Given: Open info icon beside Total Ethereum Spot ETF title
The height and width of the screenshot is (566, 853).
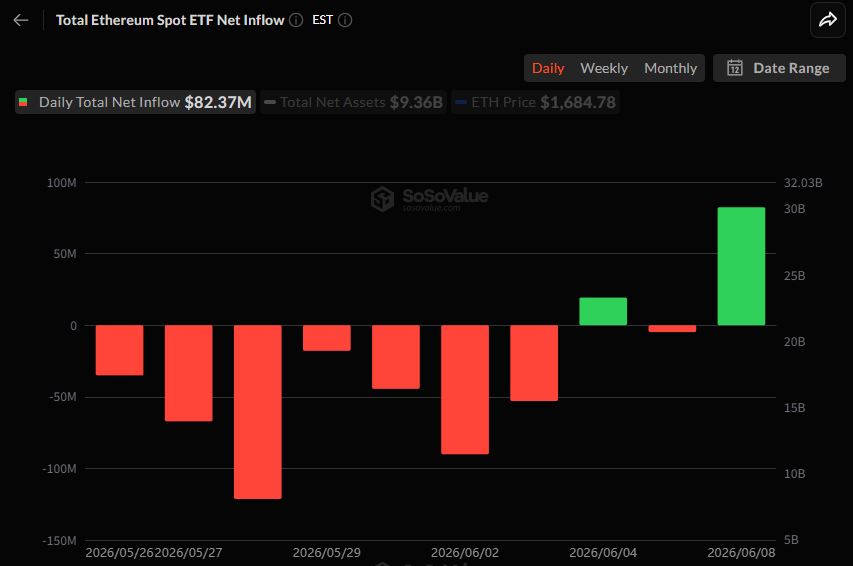Looking at the screenshot, I should pos(296,20).
